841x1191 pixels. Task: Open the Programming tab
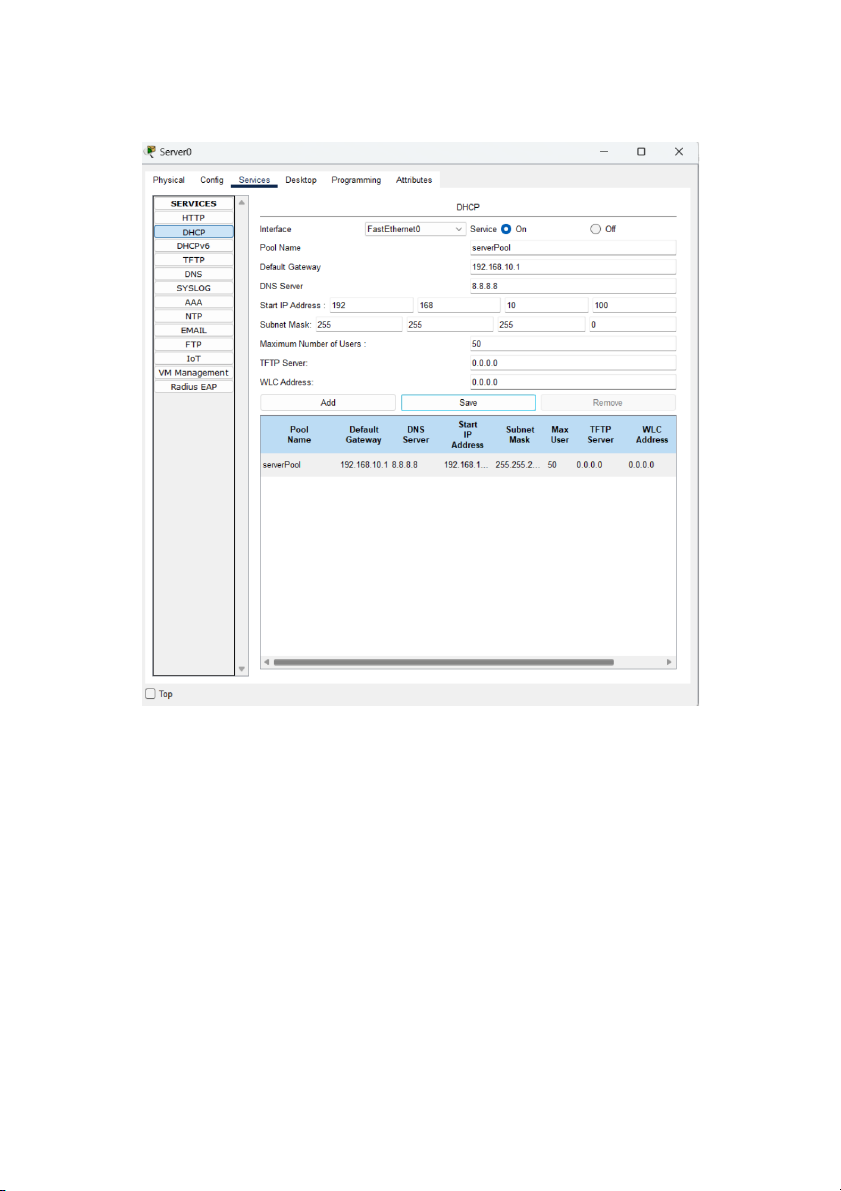pyautogui.click(x=356, y=180)
